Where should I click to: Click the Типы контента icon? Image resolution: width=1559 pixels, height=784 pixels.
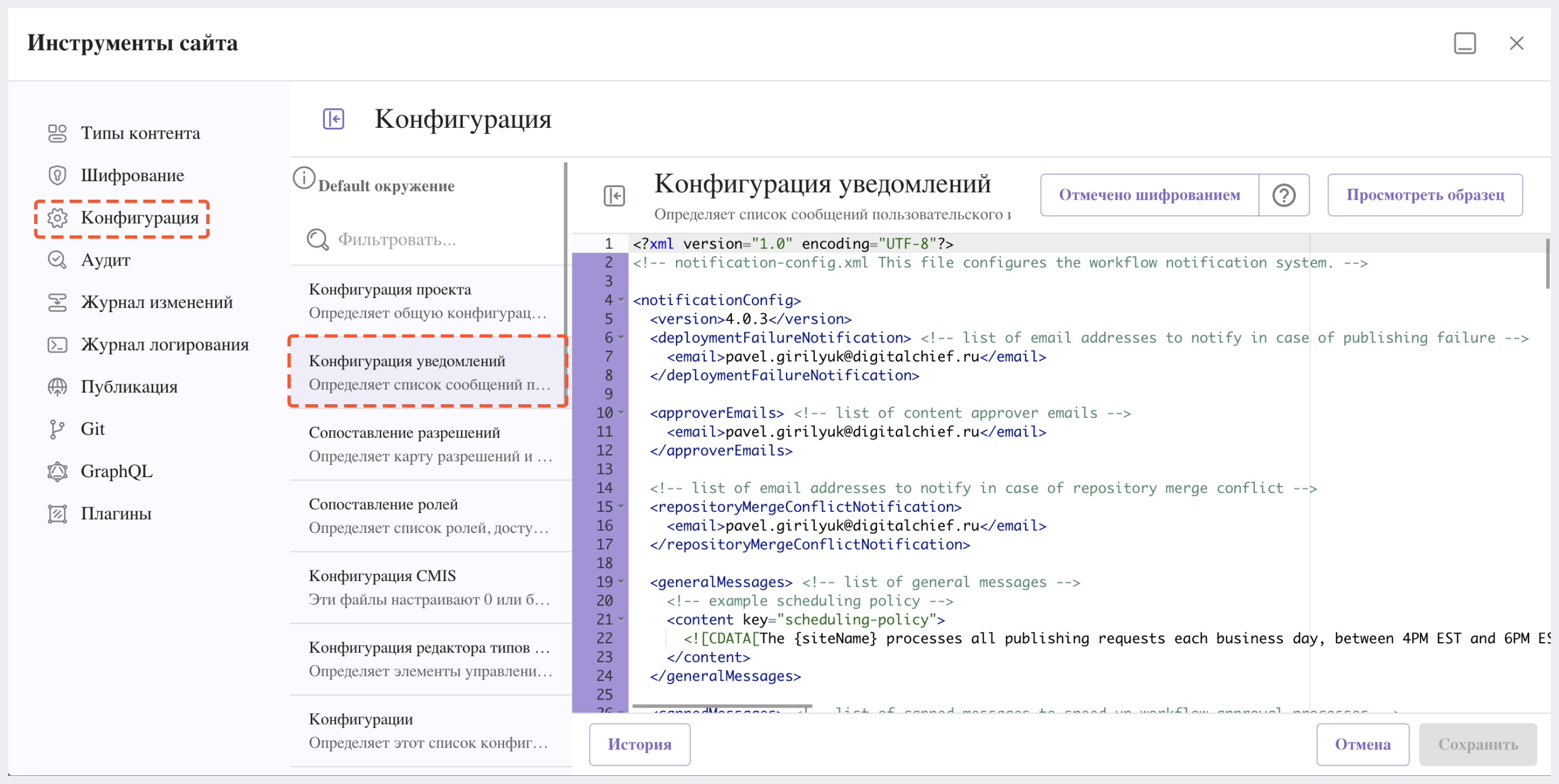pyautogui.click(x=57, y=133)
